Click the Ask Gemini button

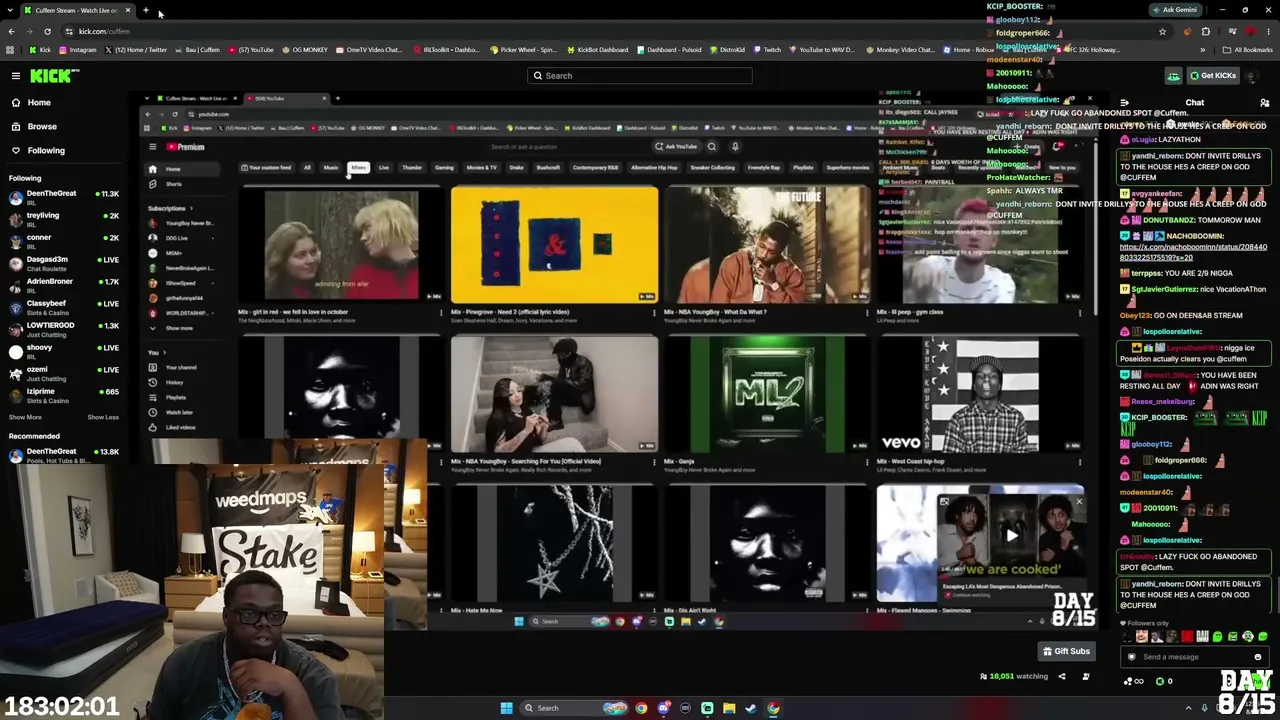coord(1175,10)
